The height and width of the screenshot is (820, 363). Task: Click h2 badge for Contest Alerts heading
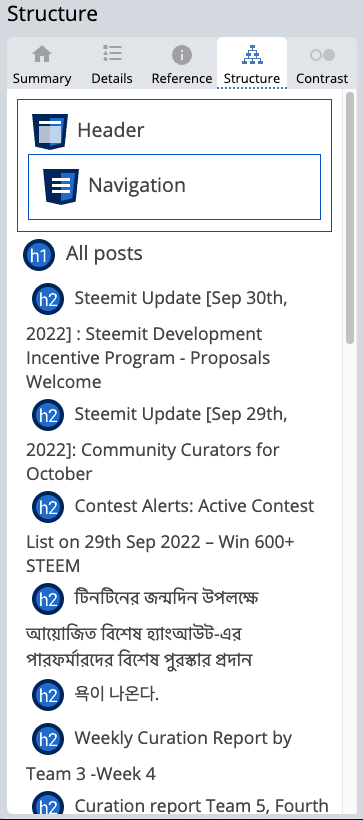48,507
